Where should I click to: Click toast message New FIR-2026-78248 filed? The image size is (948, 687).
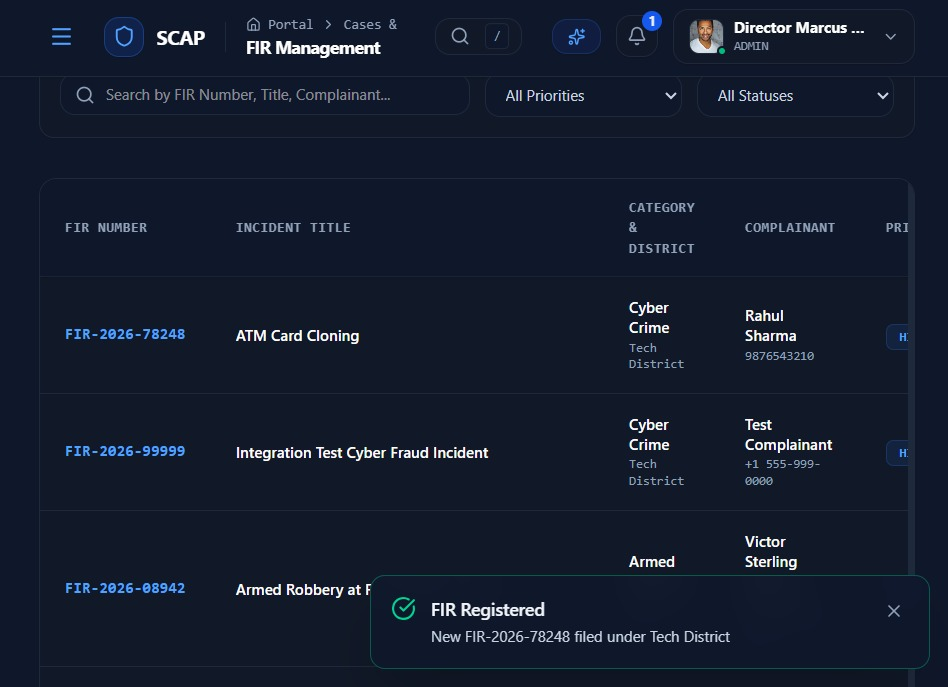tap(580, 637)
